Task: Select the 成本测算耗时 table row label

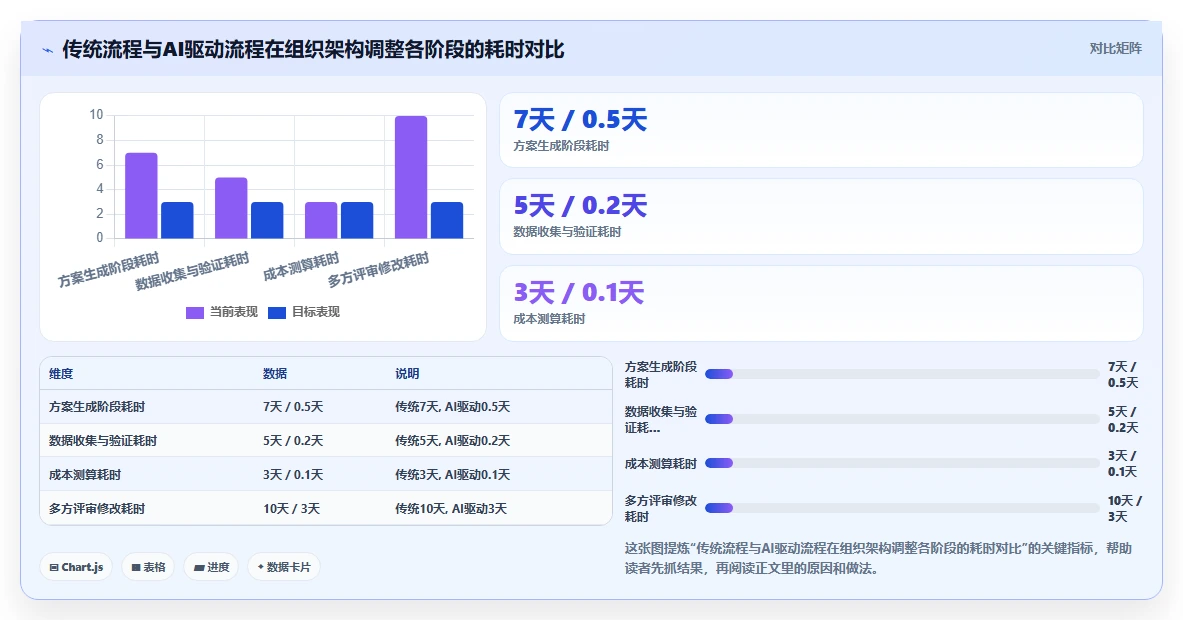Action: (84, 474)
